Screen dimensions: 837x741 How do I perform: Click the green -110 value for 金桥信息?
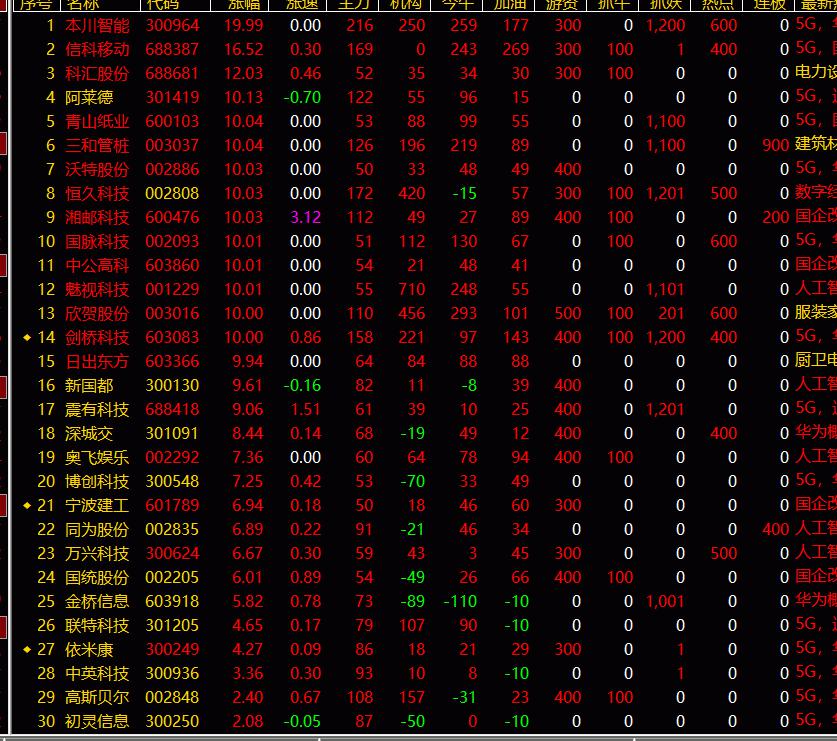[x=461, y=601]
